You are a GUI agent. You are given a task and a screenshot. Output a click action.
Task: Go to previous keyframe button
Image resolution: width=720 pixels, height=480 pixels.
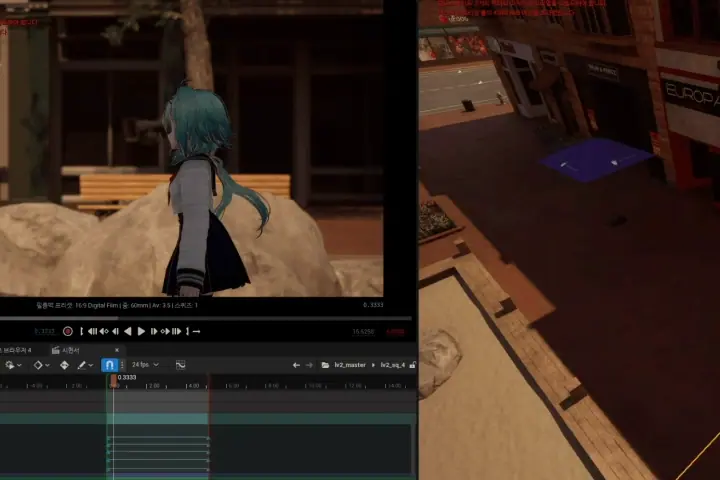pyautogui.click(x=104, y=331)
